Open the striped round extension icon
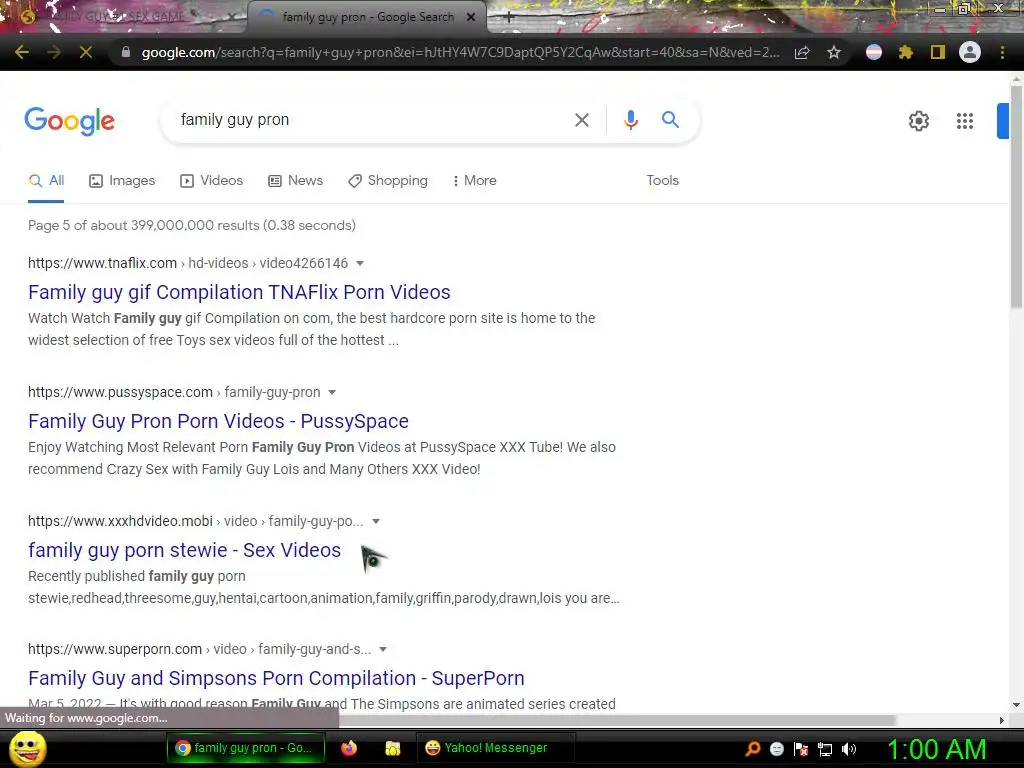This screenshot has height=768, width=1024. point(874,52)
